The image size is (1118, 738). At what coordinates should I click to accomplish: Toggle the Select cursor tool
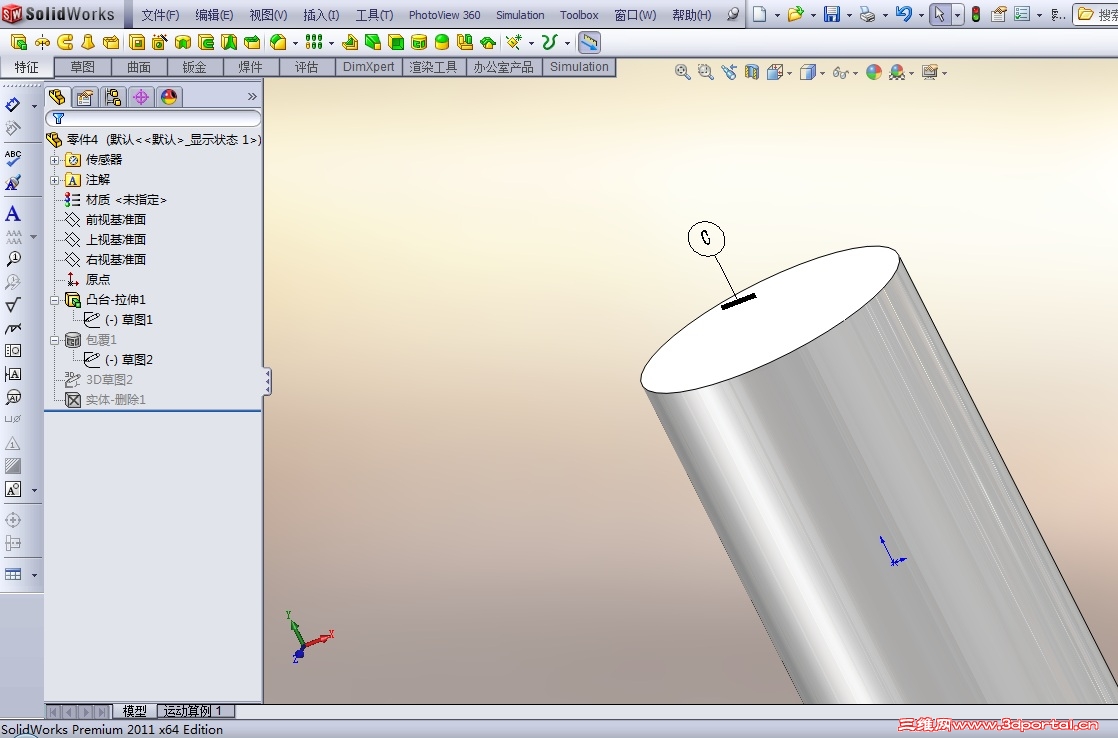[x=940, y=14]
